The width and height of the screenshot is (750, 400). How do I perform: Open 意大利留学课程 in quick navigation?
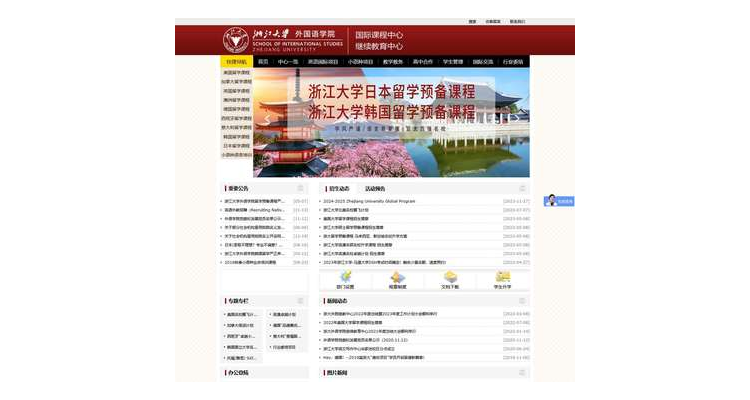tap(236, 128)
